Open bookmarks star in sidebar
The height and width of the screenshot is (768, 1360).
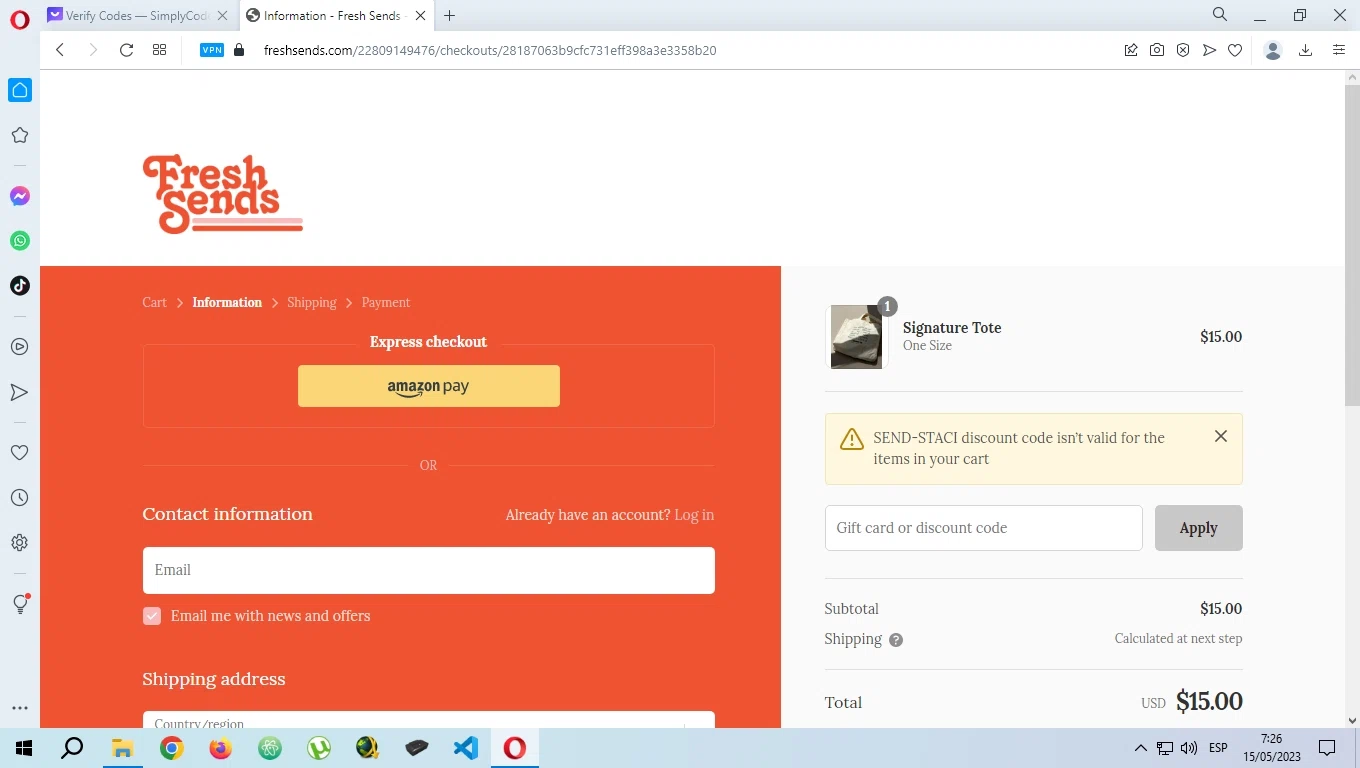pyautogui.click(x=19, y=135)
